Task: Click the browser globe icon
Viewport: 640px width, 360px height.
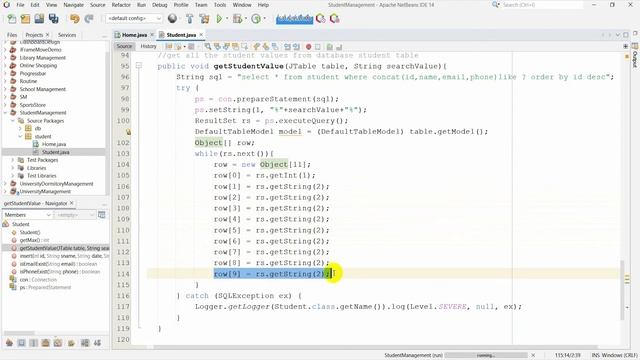Action: 172,19
